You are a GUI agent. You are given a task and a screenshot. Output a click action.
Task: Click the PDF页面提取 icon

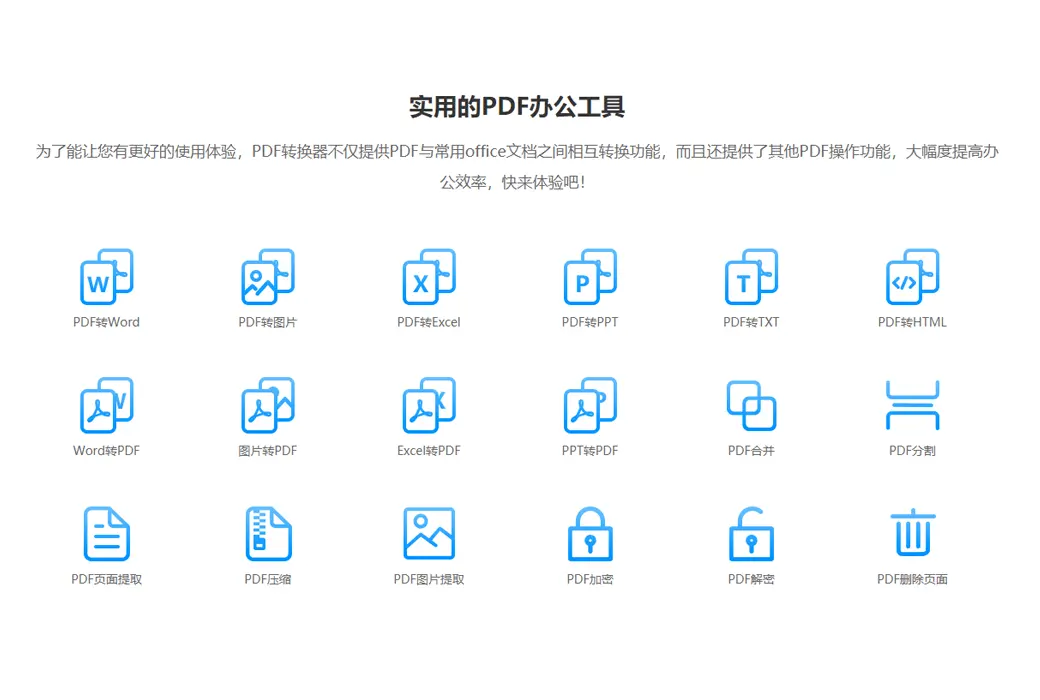(x=107, y=534)
